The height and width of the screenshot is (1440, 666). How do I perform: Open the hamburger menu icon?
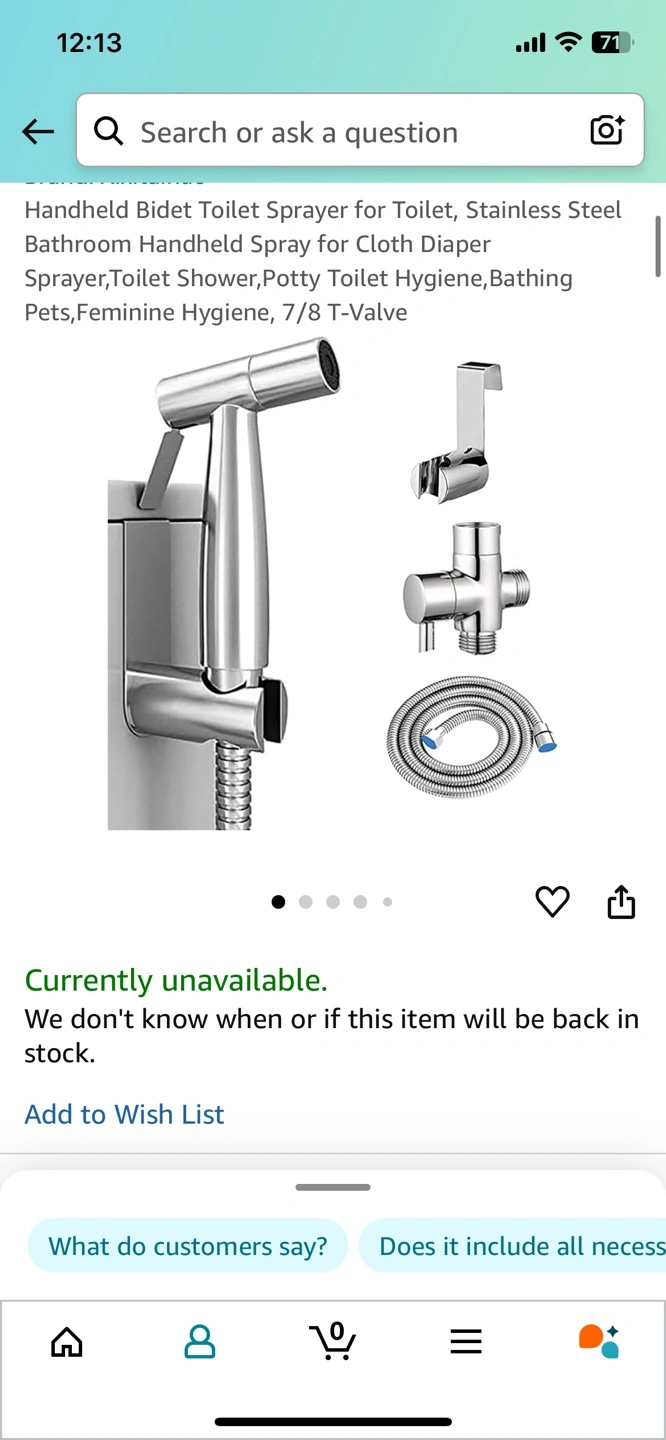click(466, 1341)
